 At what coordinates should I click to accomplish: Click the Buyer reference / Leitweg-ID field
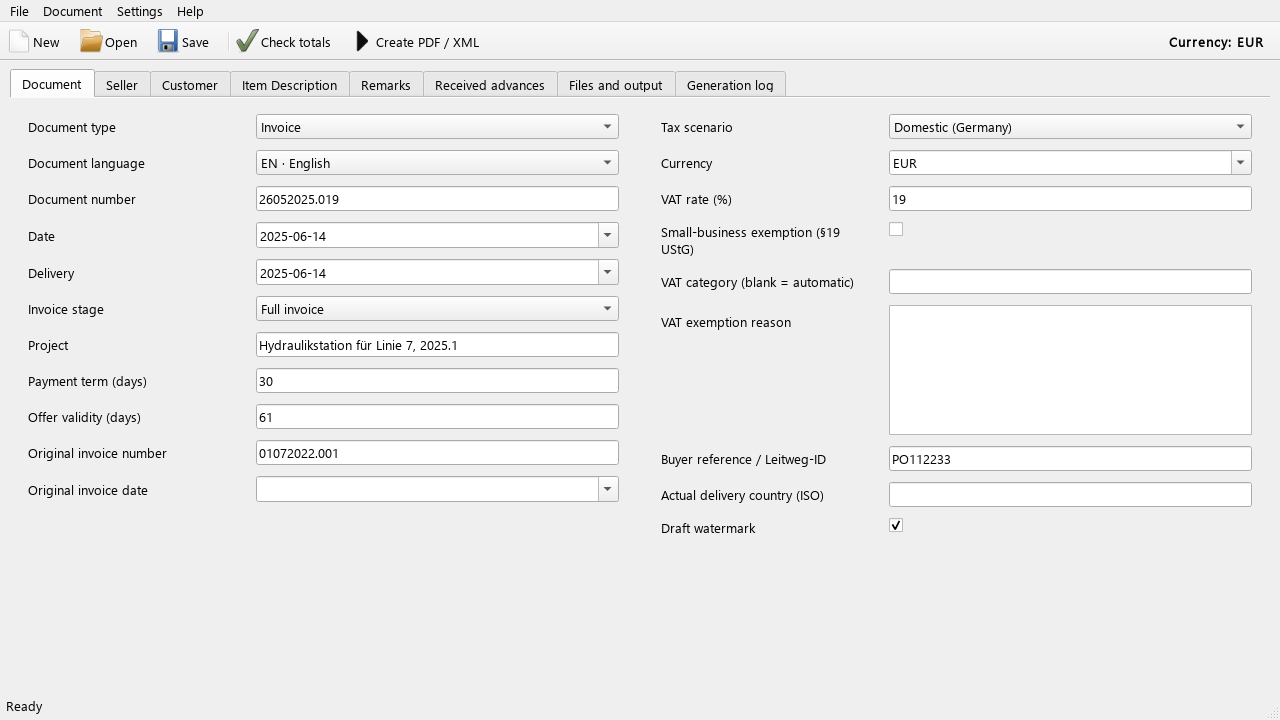(x=1070, y=459)
